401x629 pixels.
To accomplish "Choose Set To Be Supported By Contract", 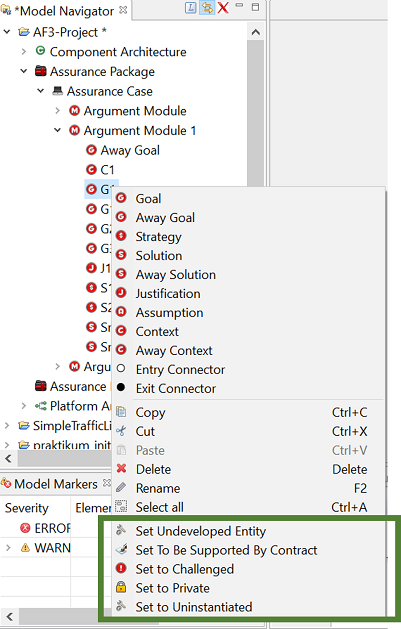I will pos(226,550).
